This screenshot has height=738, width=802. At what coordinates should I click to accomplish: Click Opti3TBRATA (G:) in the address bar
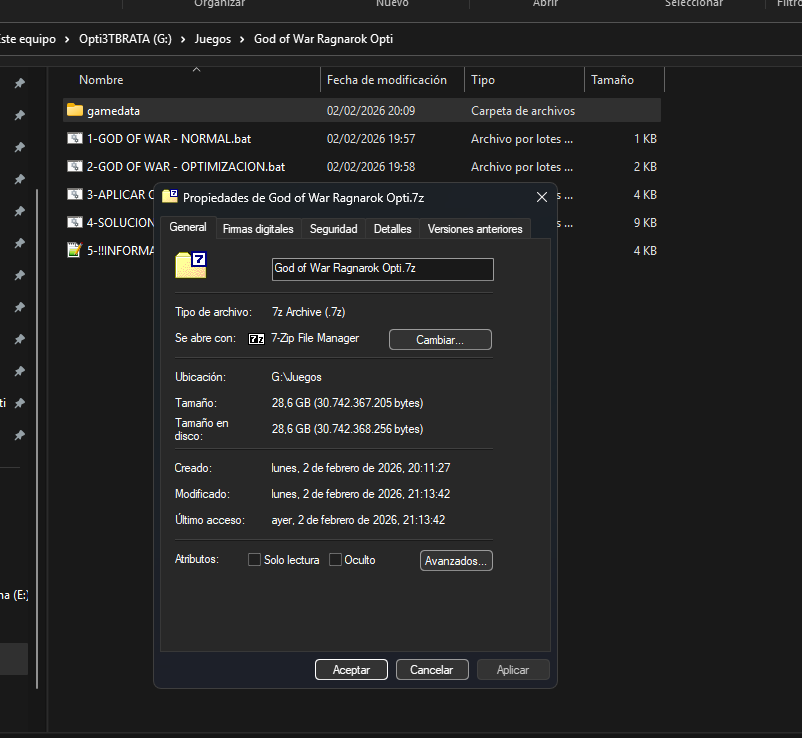pos(125,39)
